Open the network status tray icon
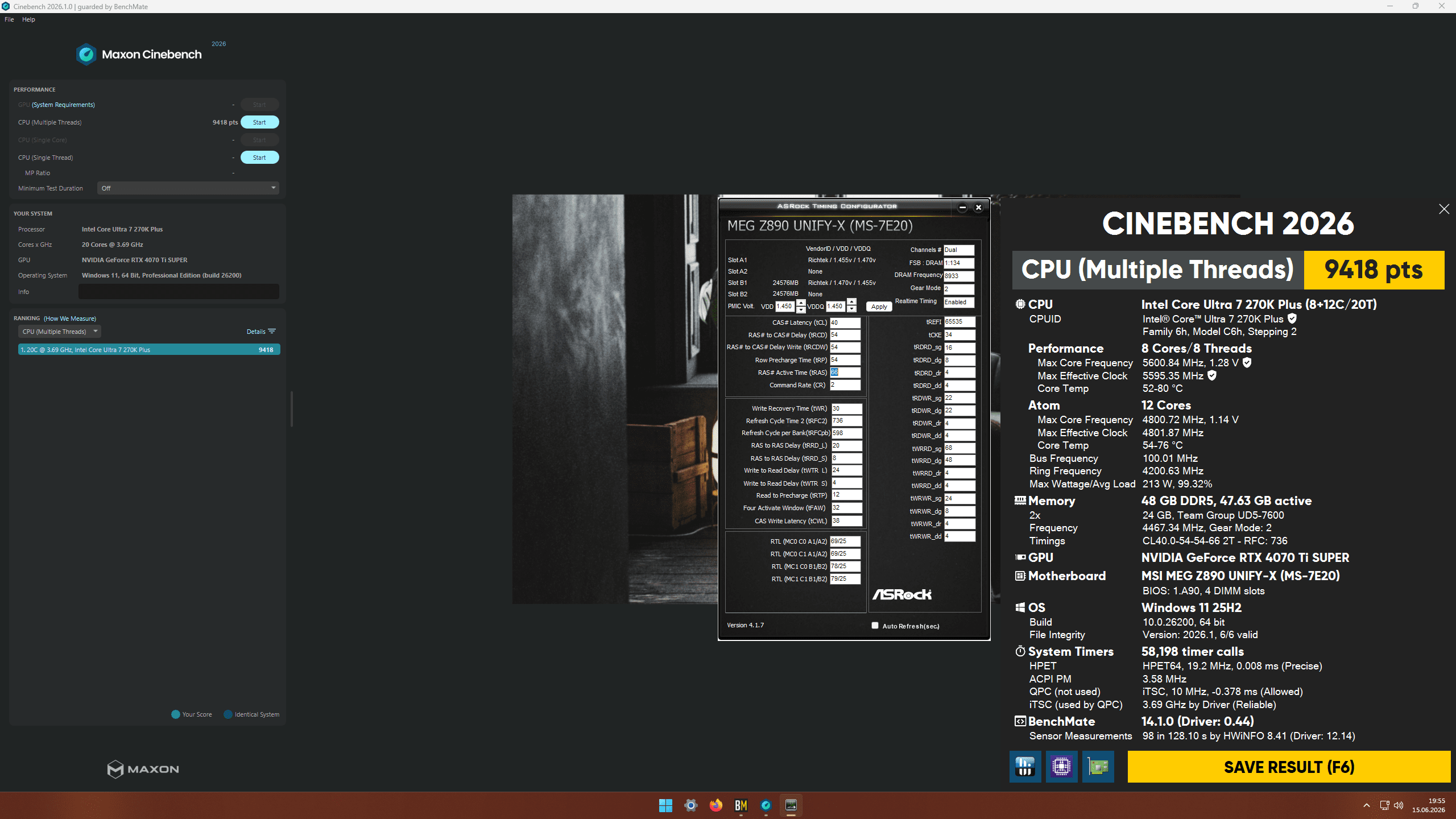 (x=1384, y=805)
